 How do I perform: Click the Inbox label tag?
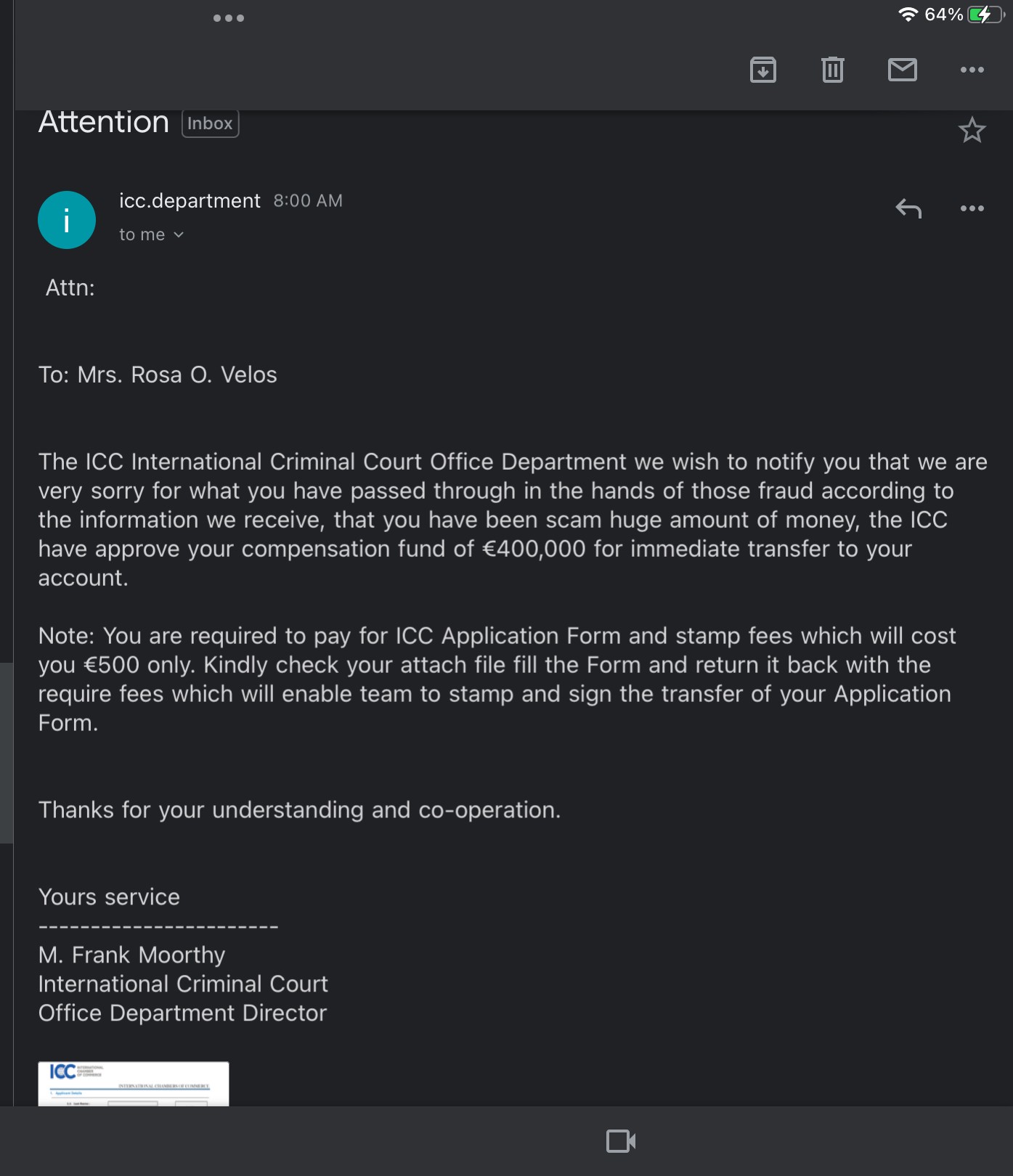(x=210, y=123)
